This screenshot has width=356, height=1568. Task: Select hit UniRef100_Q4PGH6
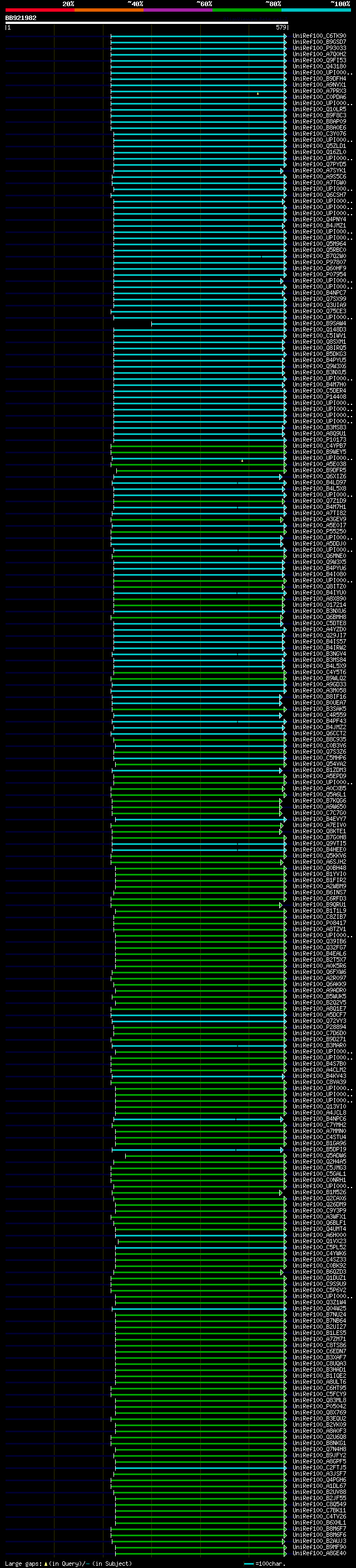click(319, 1480)
